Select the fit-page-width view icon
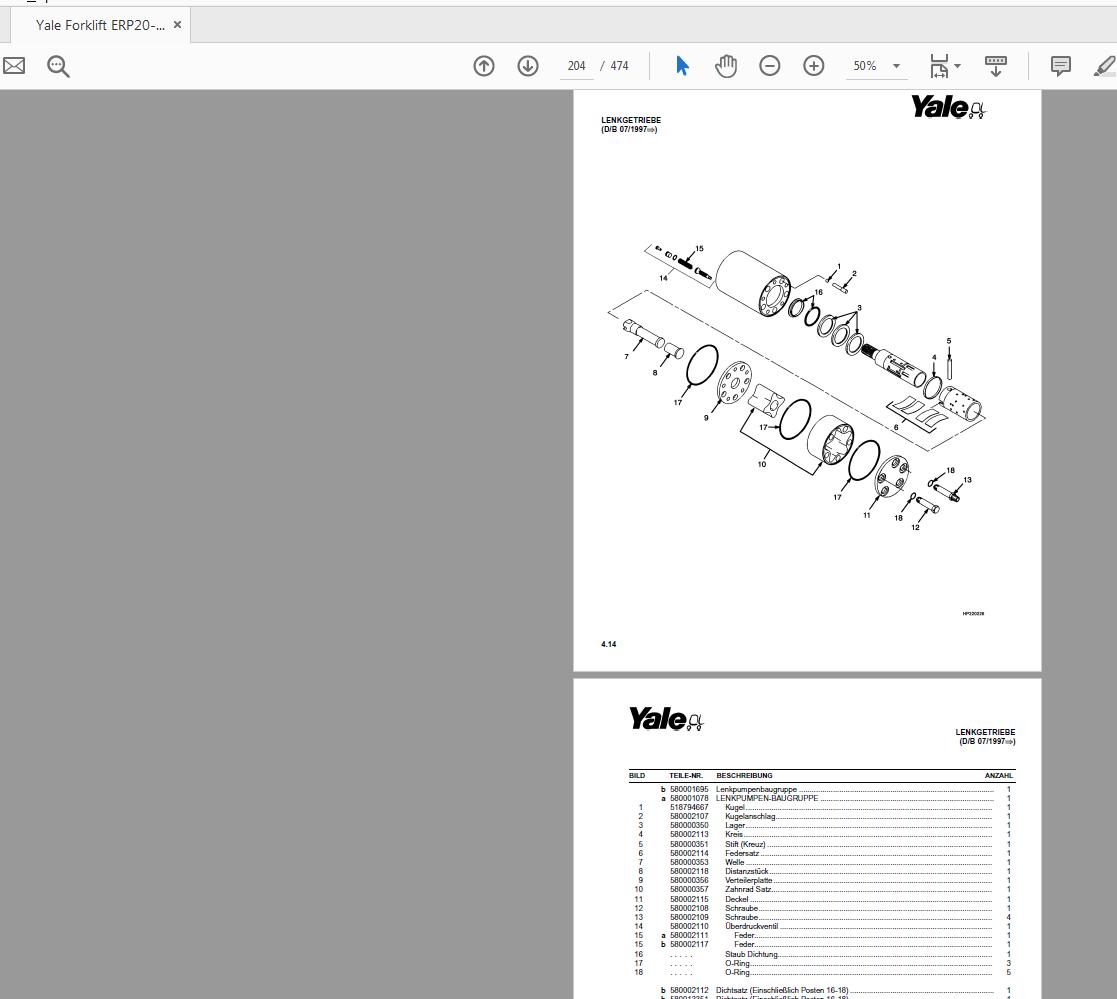The height and width of the screenshot is (999, 1117). 937,66
